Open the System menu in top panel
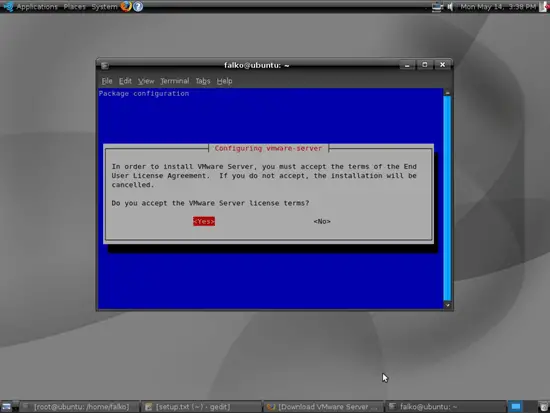 click(x=104, y=7)
